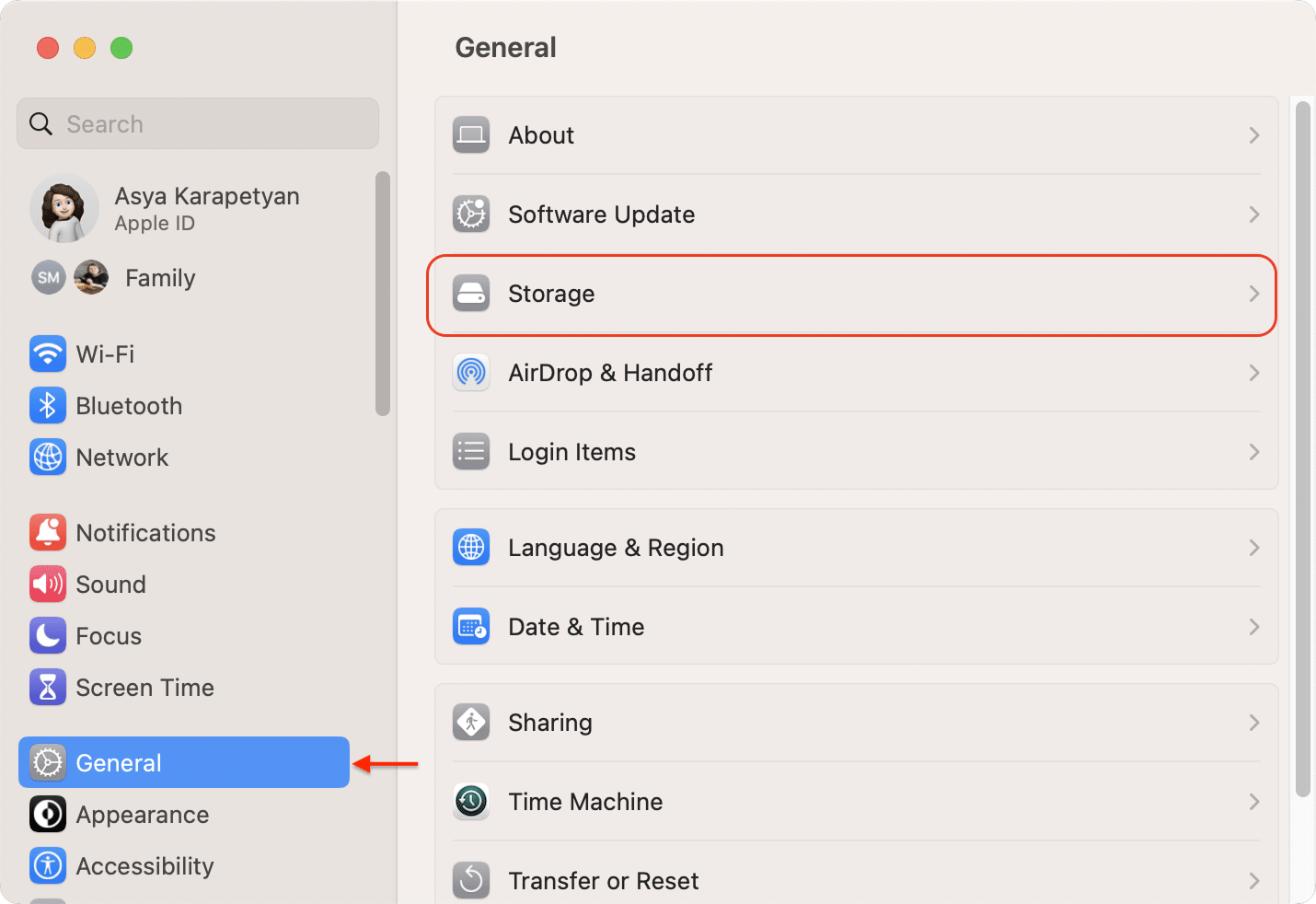Click the Time Machine clock icon
This screenshot has height=904, width=1316.
pyautogui.click(x=471, y=802)
